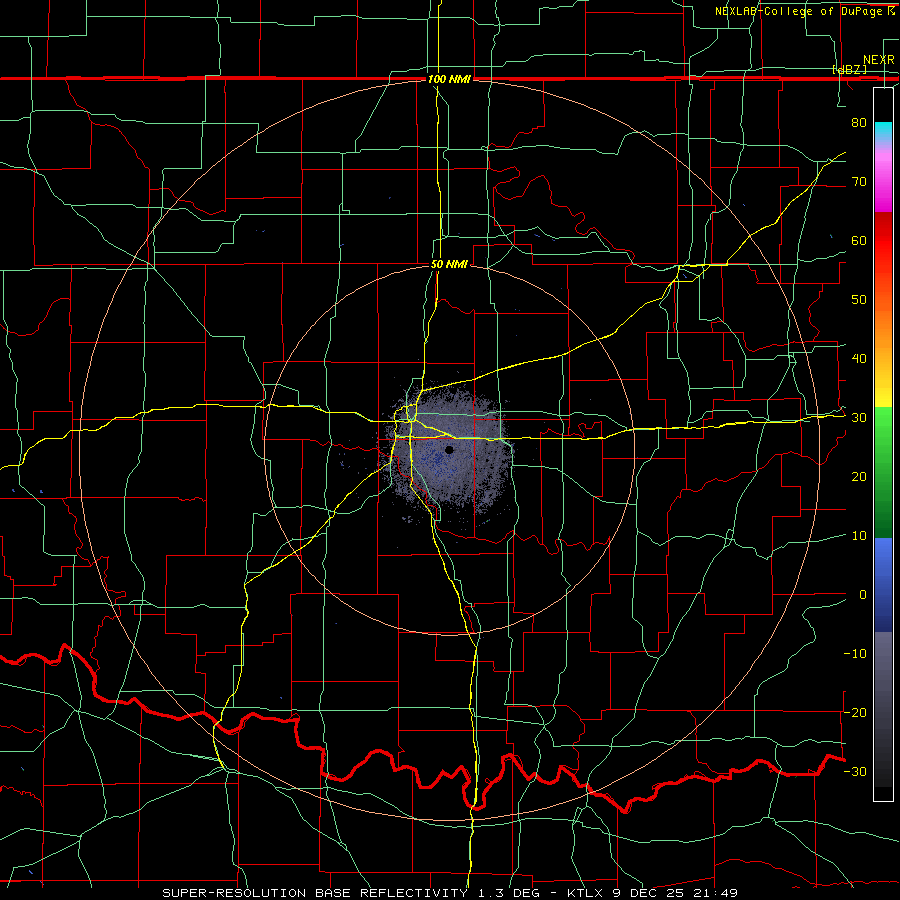Click the '-10' dBZ scale value
Viewport: 900px width, 900px height.
855,654
